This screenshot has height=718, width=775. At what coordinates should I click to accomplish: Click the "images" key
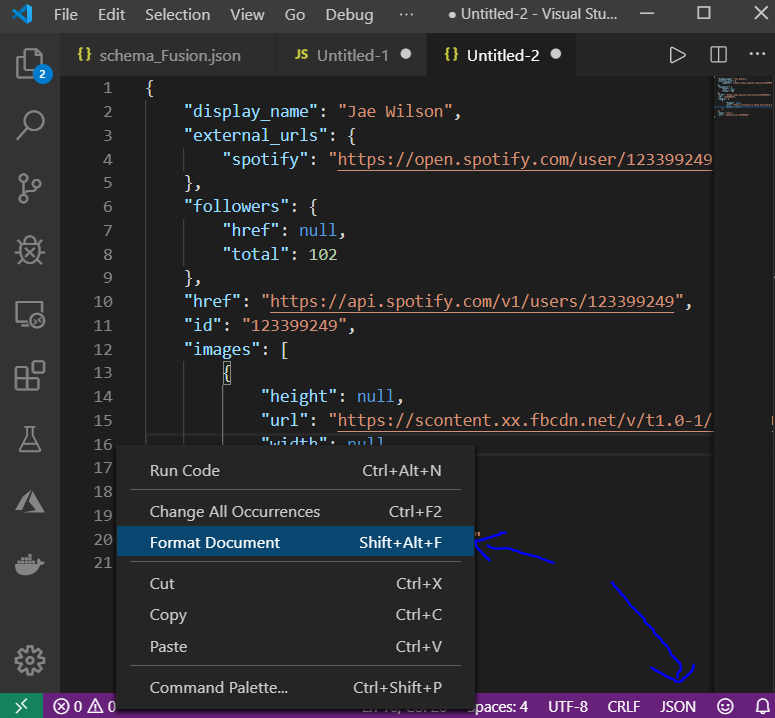click(222, 350)
